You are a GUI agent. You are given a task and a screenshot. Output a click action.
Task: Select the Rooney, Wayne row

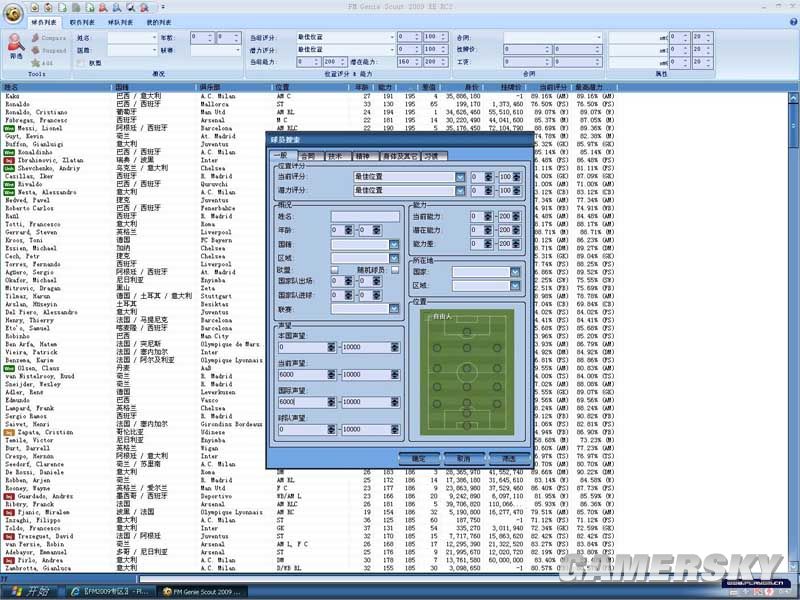coord(310,488)
